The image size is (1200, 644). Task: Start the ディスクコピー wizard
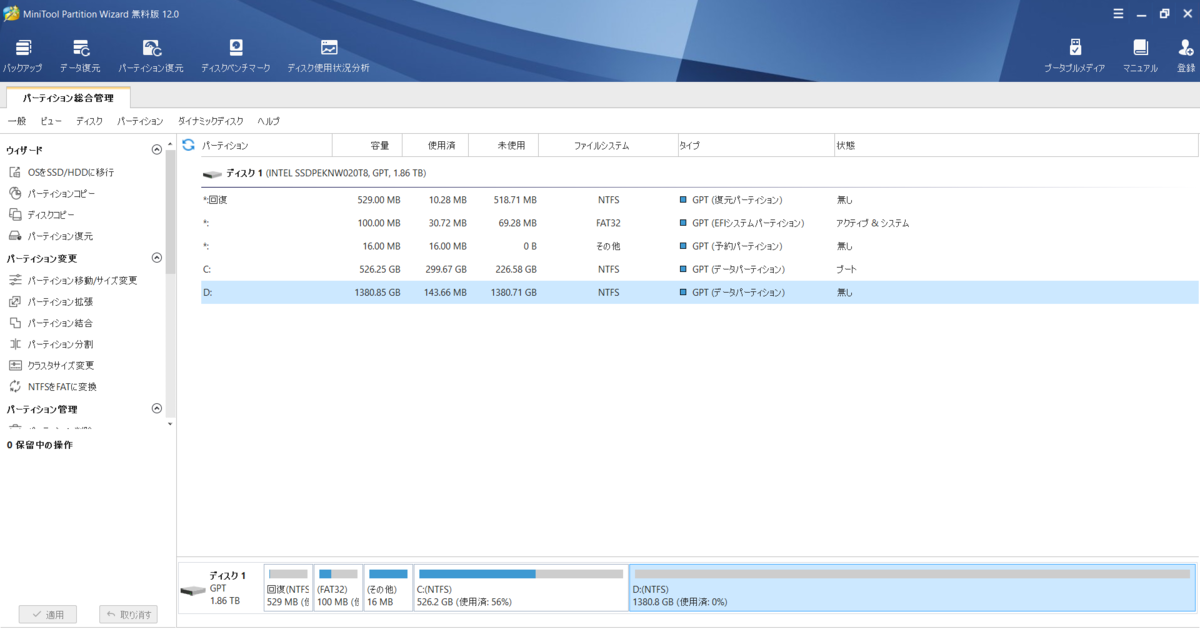(x=50, y=215)
